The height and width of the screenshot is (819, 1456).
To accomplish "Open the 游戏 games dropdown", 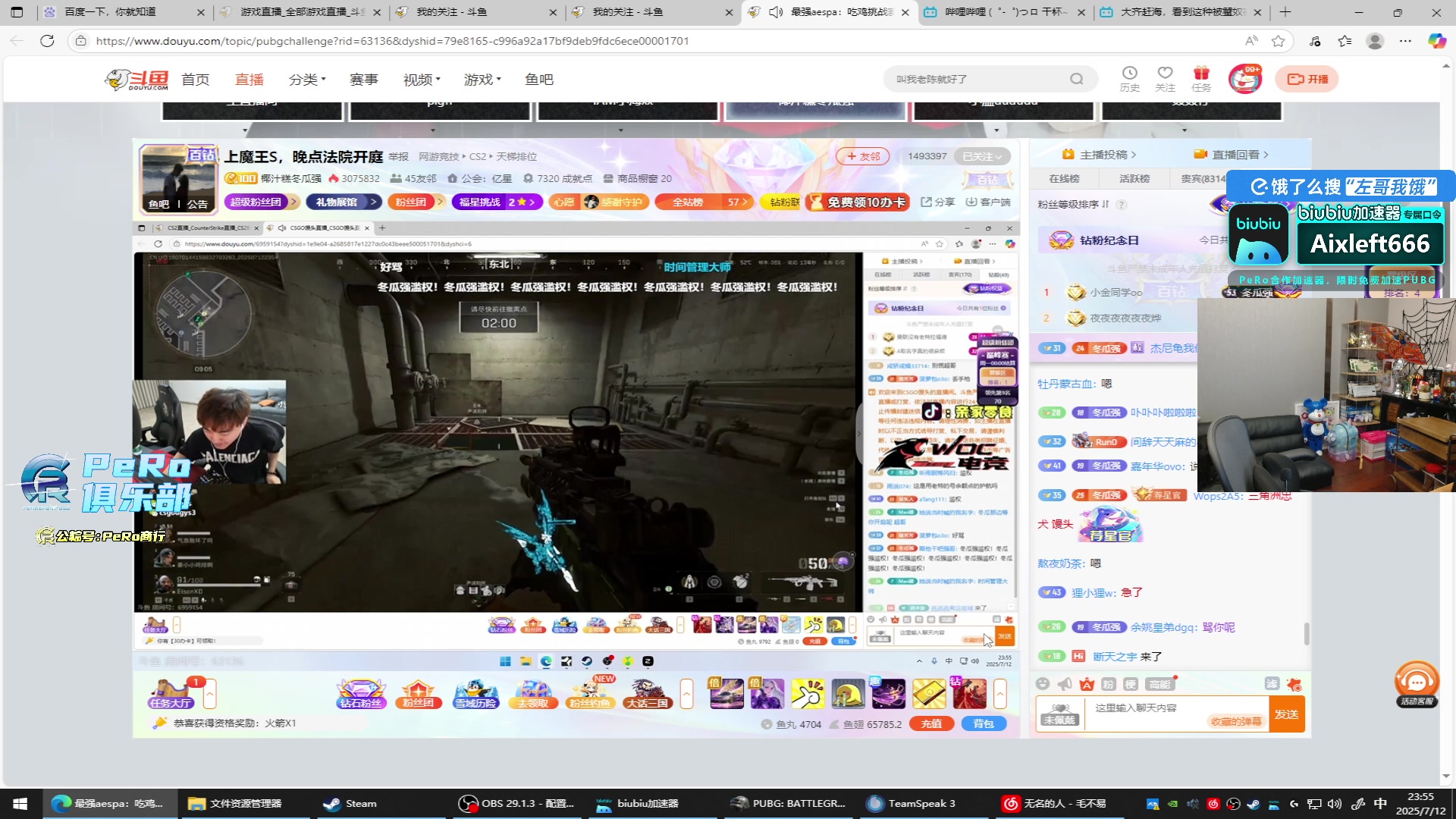I will click(x=482, y=80).
